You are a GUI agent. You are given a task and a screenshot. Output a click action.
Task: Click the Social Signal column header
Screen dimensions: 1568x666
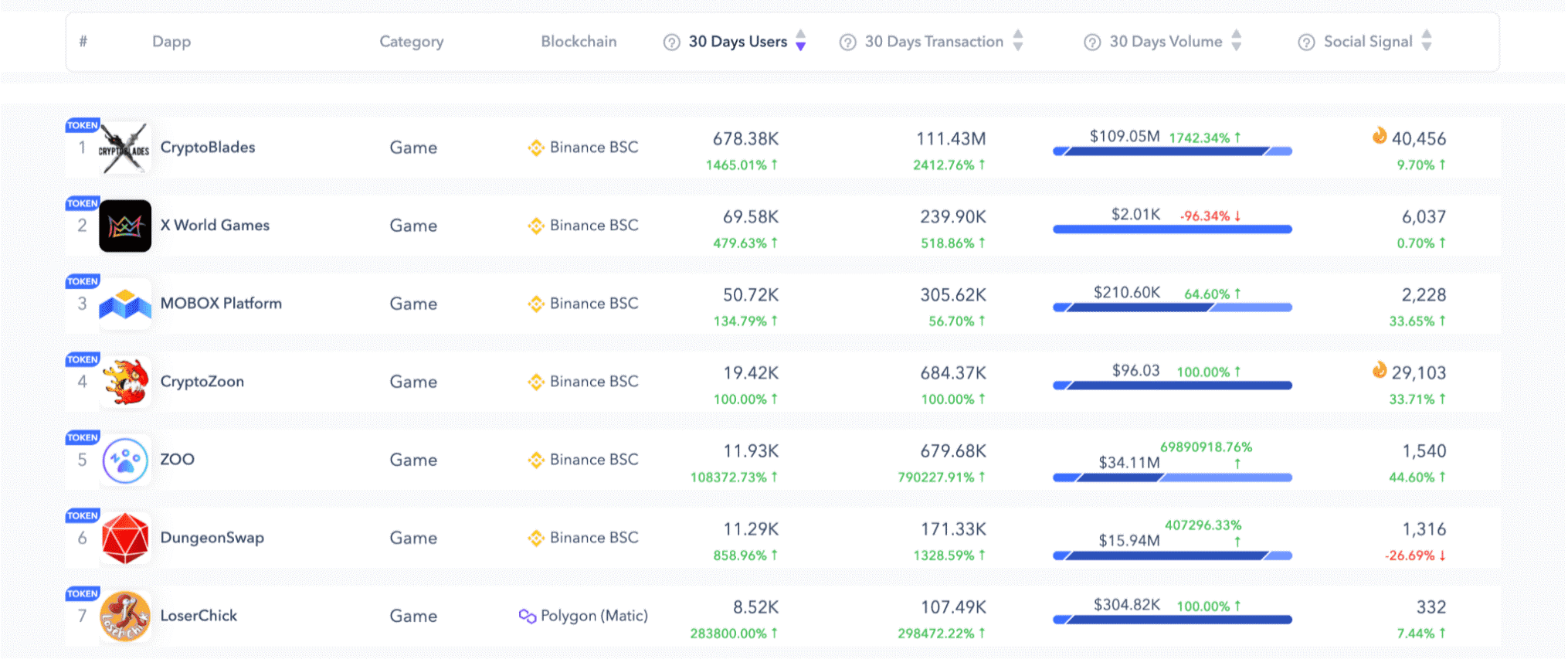click(1368, 42)
